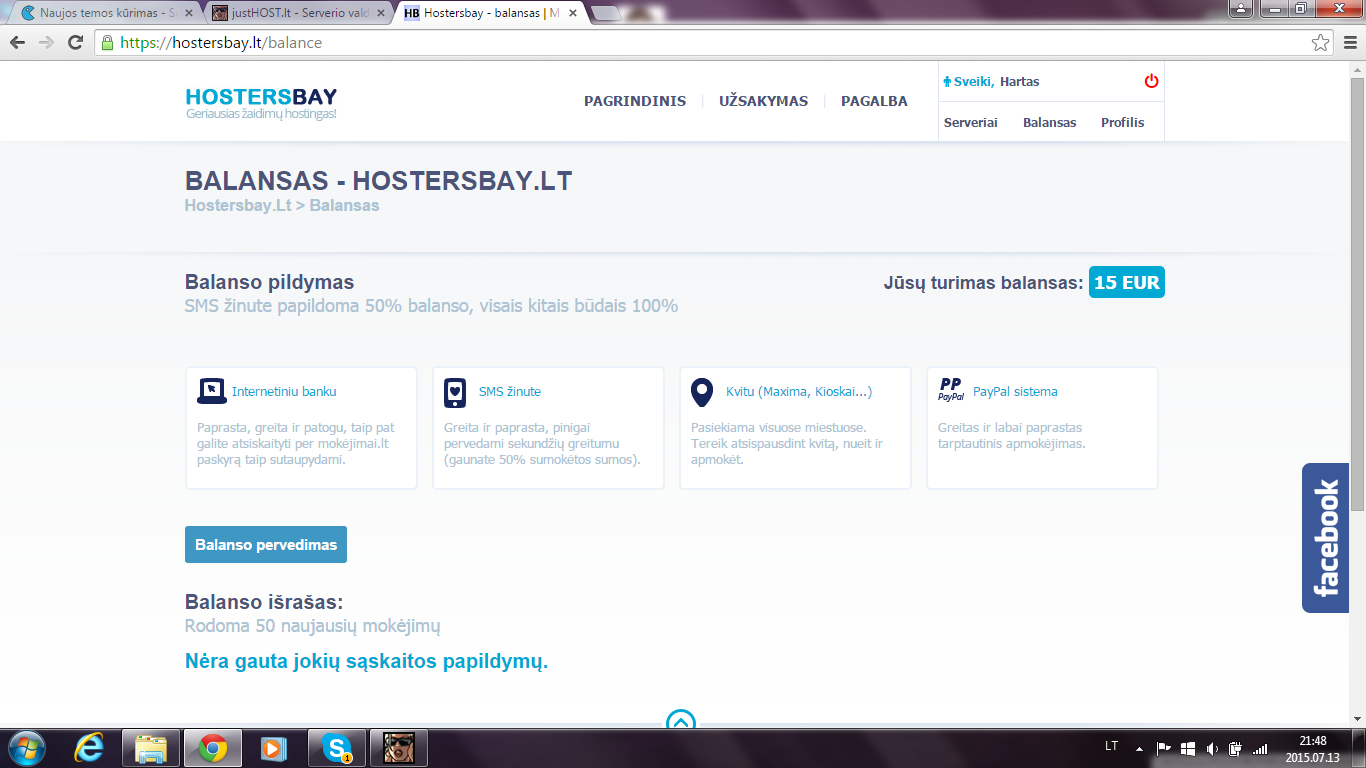Click the SMS žinute payment link

(x=510, y=391)
